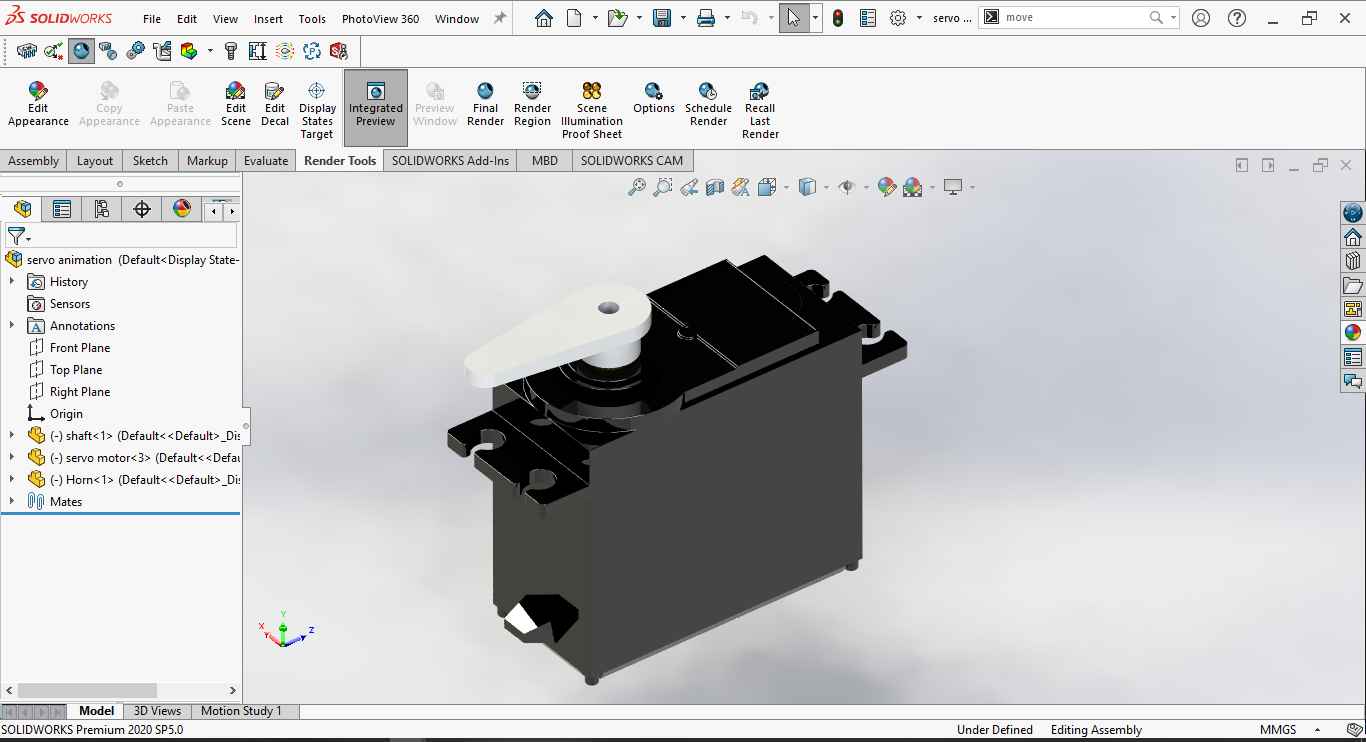Expand the shaft<1> component
The width and height of the screenshot is (1366, 742).
pyautogui.click(x=12, y=436)
